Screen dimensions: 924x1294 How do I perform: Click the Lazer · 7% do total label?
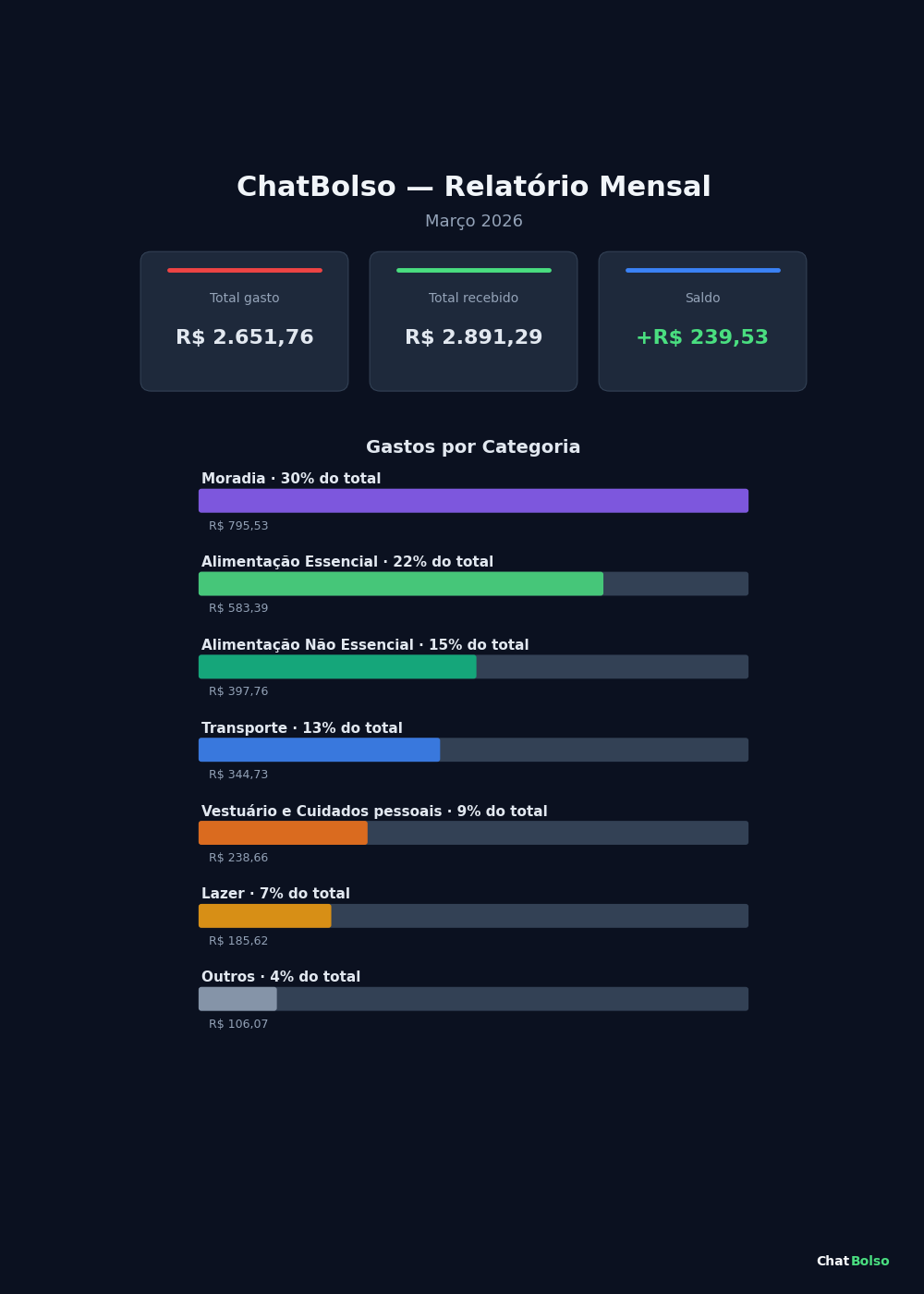click(275, 895)
